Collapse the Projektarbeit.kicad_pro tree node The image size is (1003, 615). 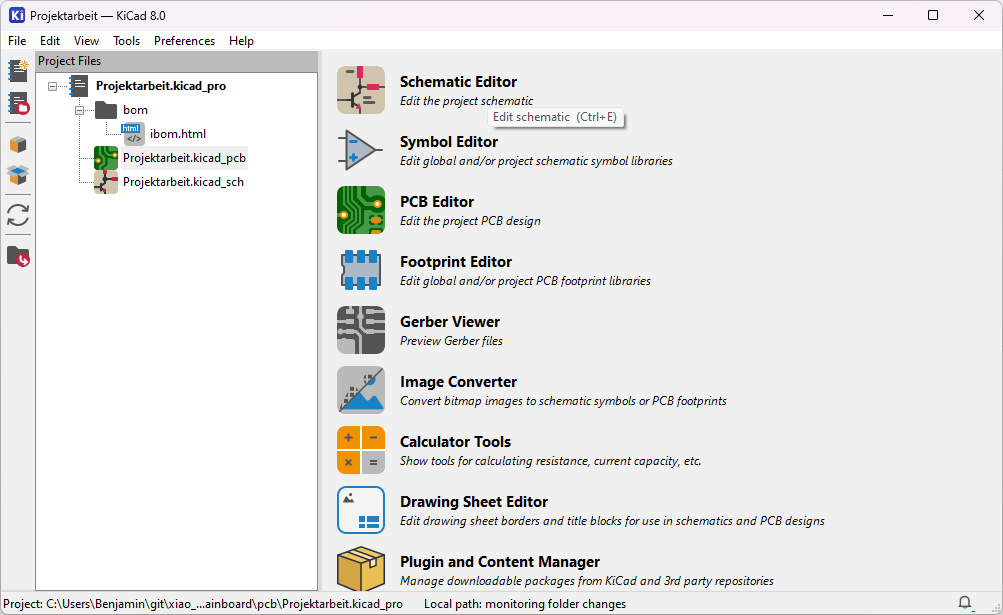point(52,86)
